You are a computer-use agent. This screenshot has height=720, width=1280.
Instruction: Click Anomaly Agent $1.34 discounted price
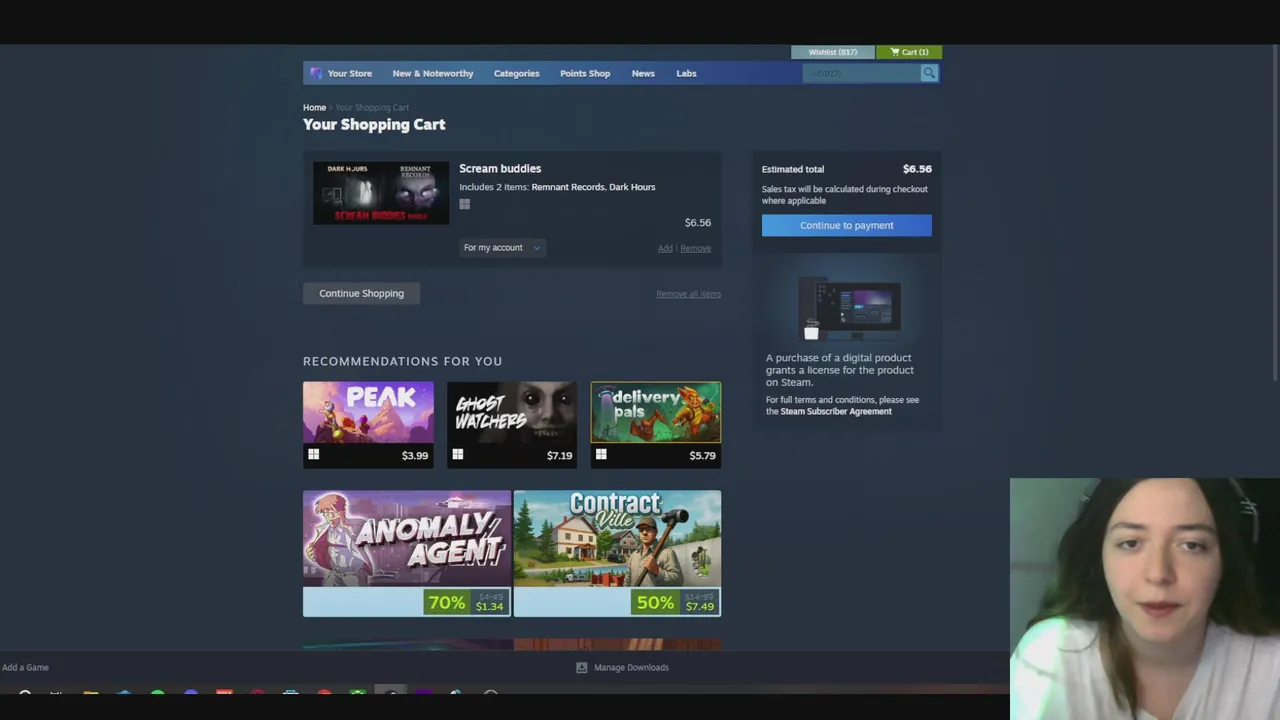[489, 607]
